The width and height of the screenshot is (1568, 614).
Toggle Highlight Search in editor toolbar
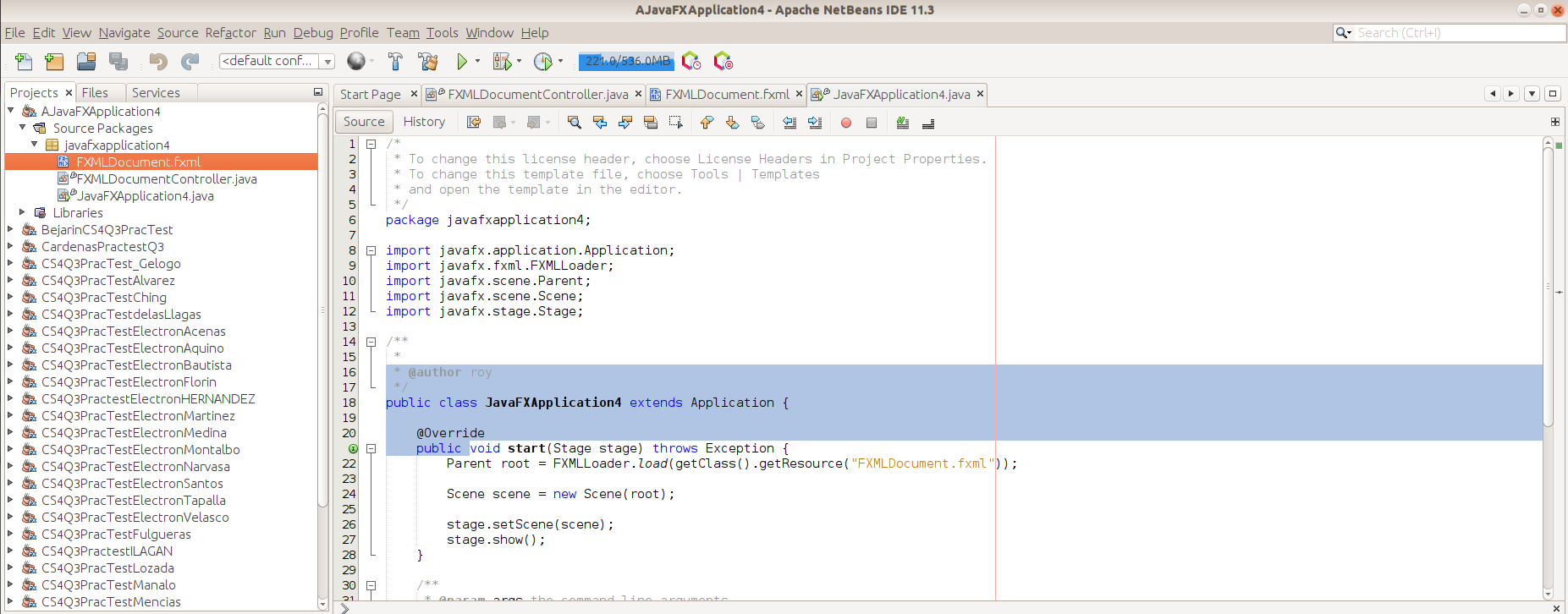coord(651,123)
